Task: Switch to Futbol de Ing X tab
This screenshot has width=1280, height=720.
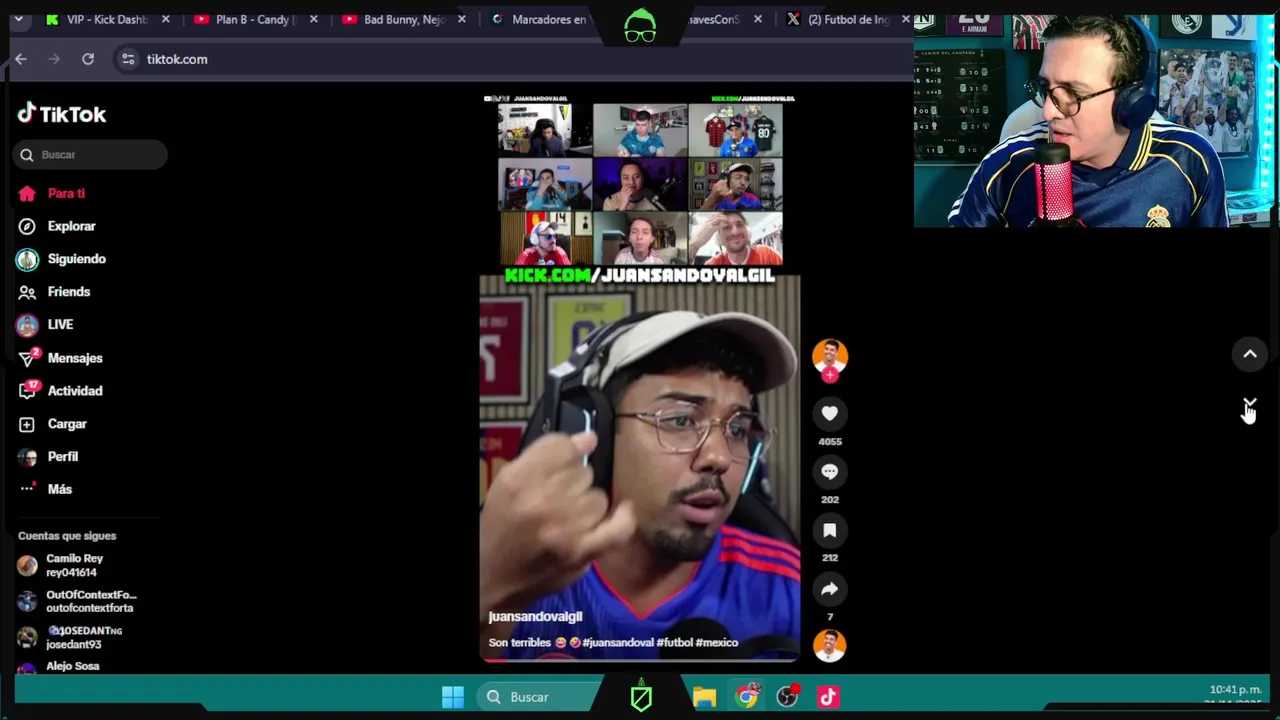Action: (x=847, y=19)
